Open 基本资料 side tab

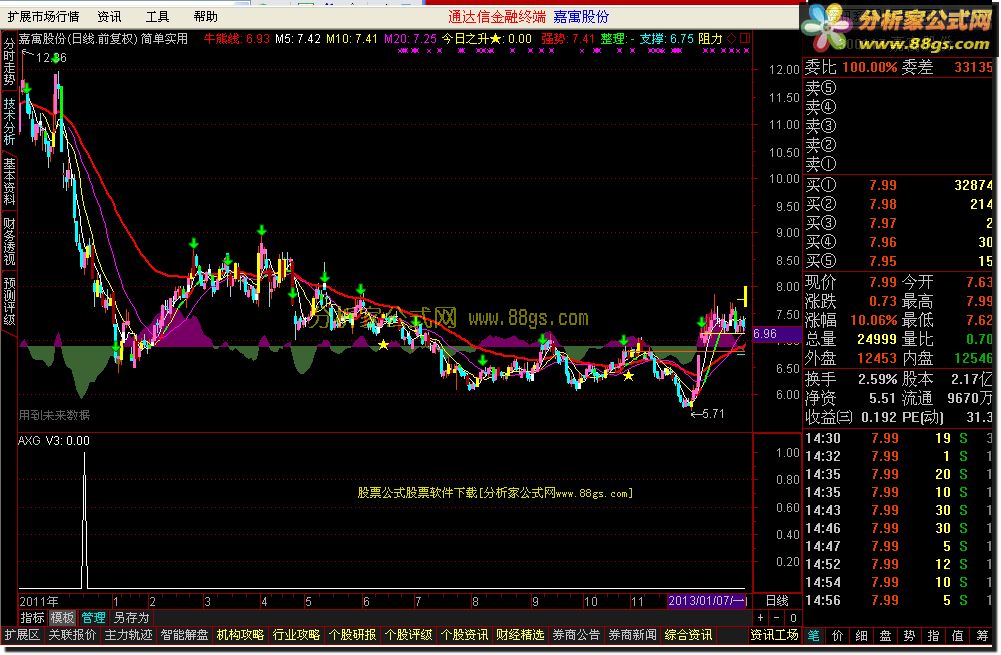click(10, 181)
